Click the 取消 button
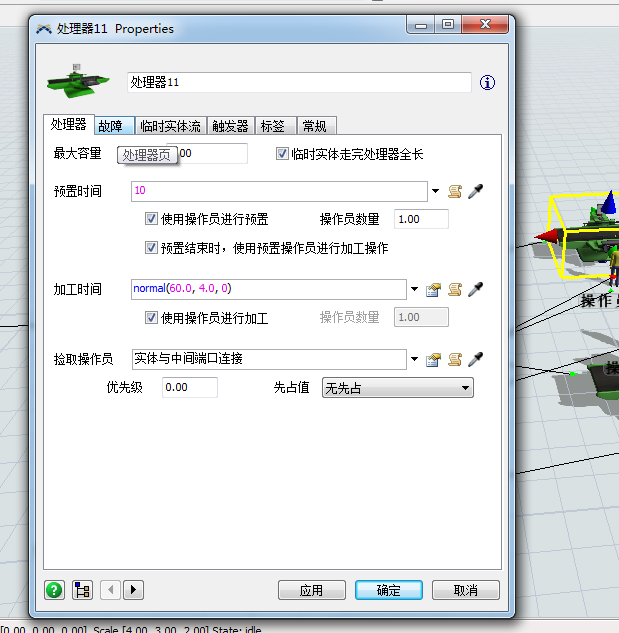Screen dimensions: 619x633 click(x=466, y=590)
